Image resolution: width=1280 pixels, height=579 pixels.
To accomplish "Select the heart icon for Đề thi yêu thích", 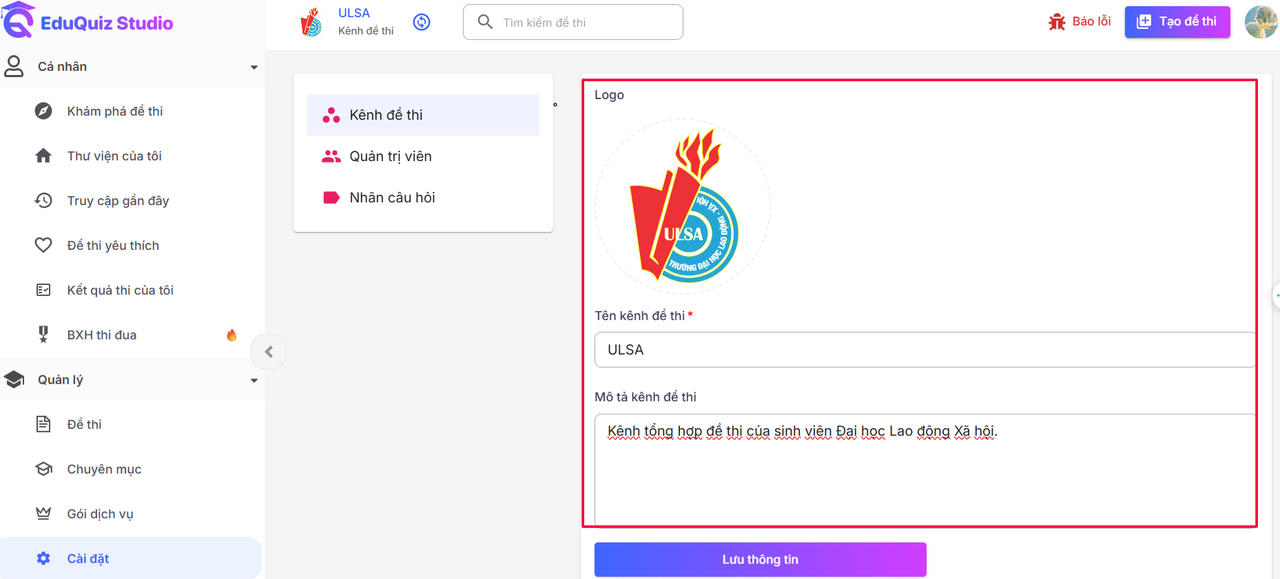I will (43, 245).
